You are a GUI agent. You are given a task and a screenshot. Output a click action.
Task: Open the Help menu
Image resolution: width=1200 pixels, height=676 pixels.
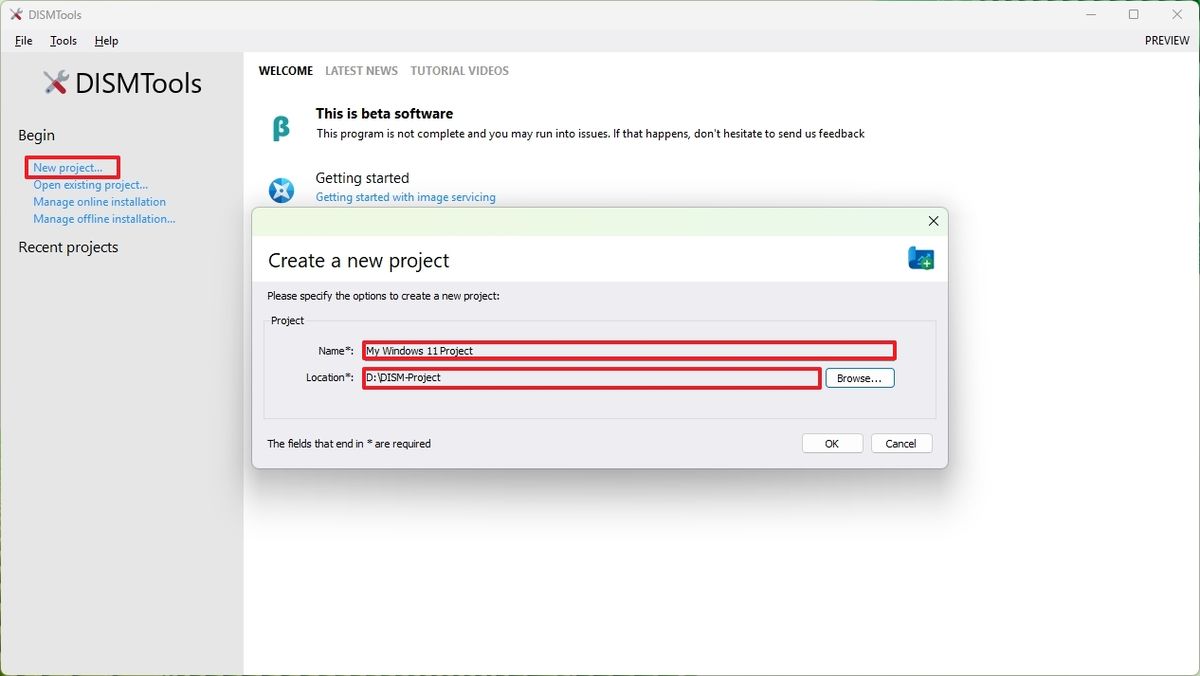pos(106,41)
